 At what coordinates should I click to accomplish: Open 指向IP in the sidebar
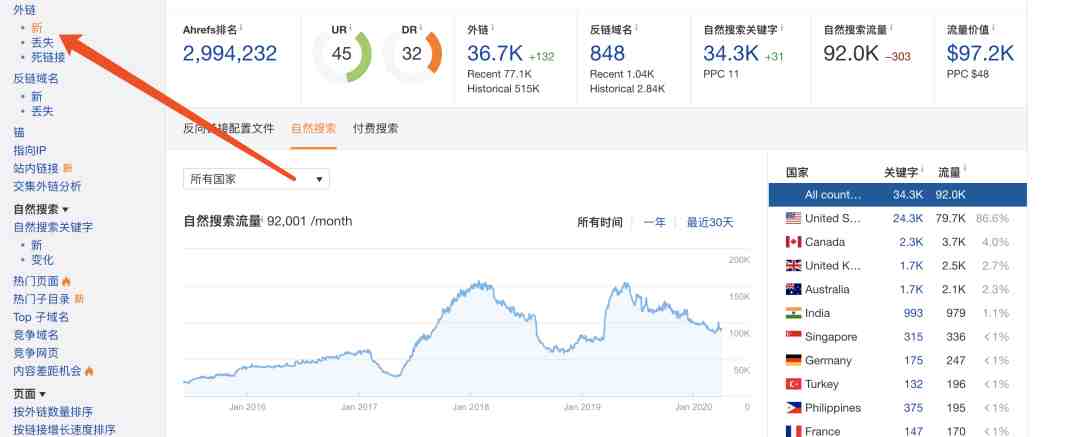point(30,150)
